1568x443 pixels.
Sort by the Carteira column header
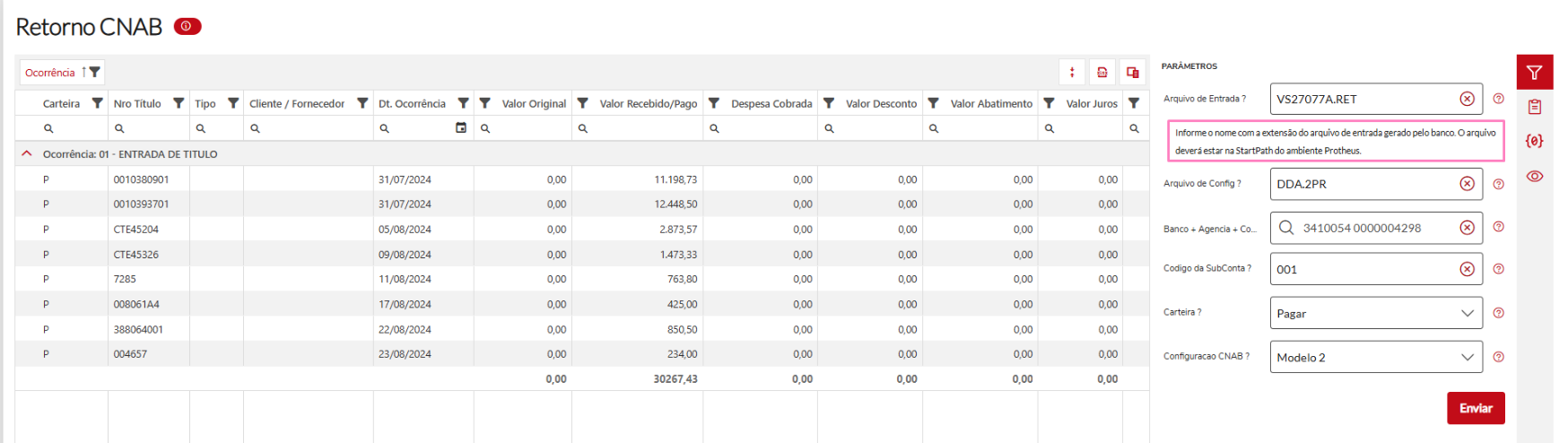[x=61, y=104]
